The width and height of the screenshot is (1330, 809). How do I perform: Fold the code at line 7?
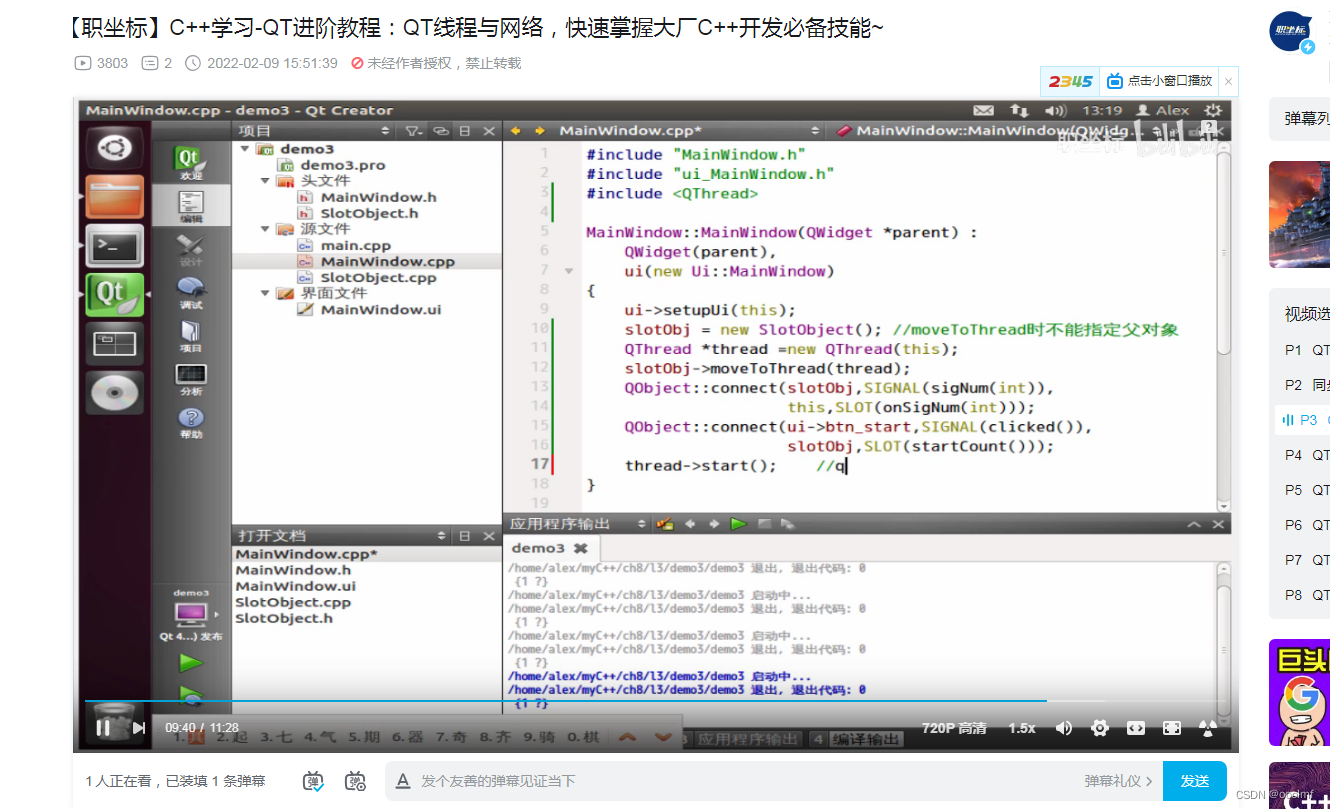coord(568,271)
